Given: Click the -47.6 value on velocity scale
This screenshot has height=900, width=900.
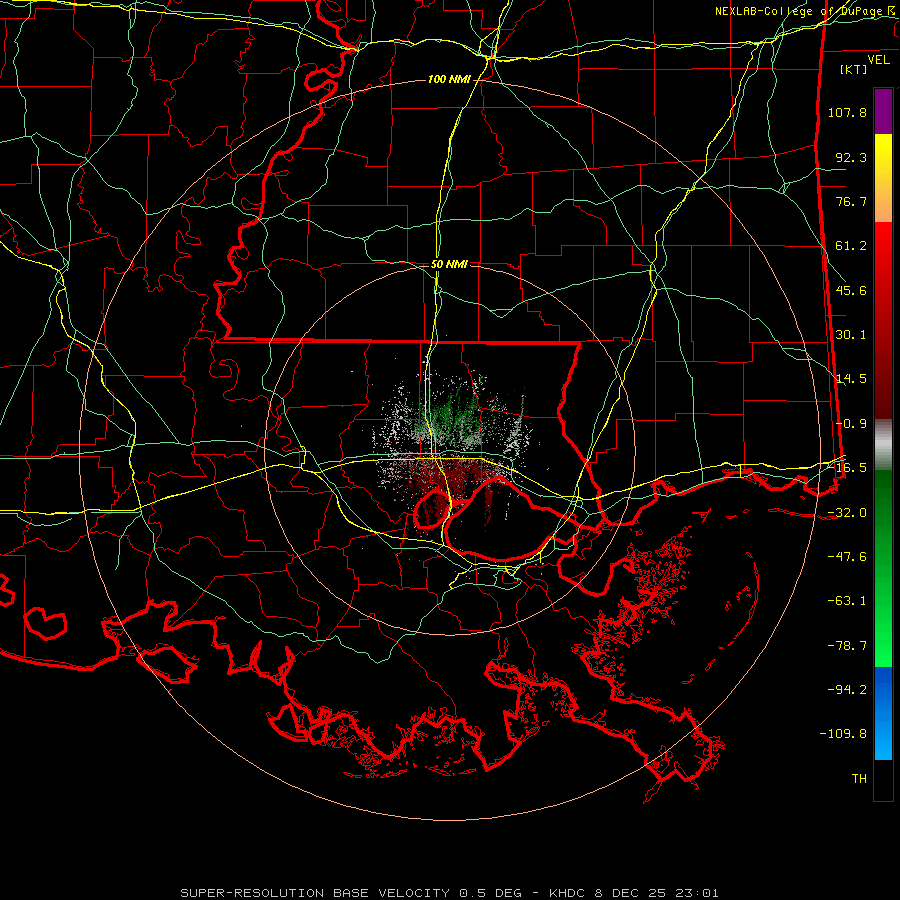Looking at the screenshot, I should [x=847, y=557].
